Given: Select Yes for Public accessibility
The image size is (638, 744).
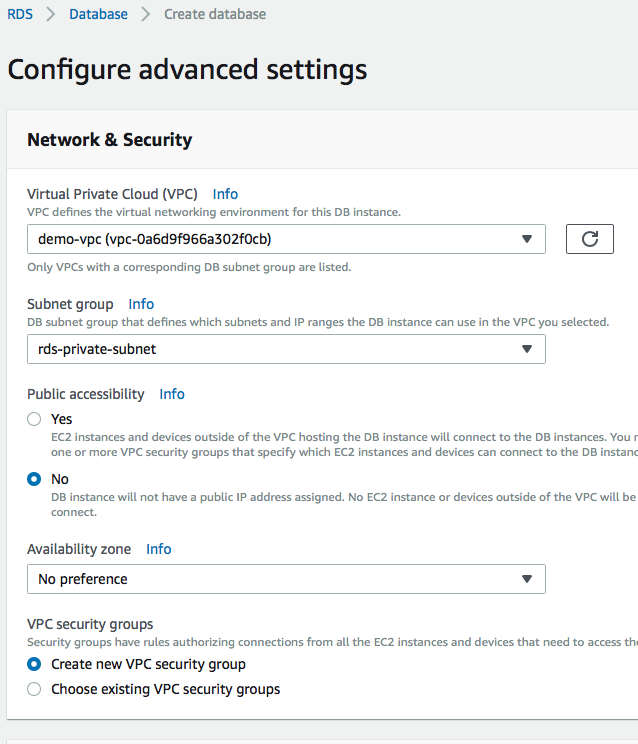Looking at the screenshot, I should coord(35,419).
